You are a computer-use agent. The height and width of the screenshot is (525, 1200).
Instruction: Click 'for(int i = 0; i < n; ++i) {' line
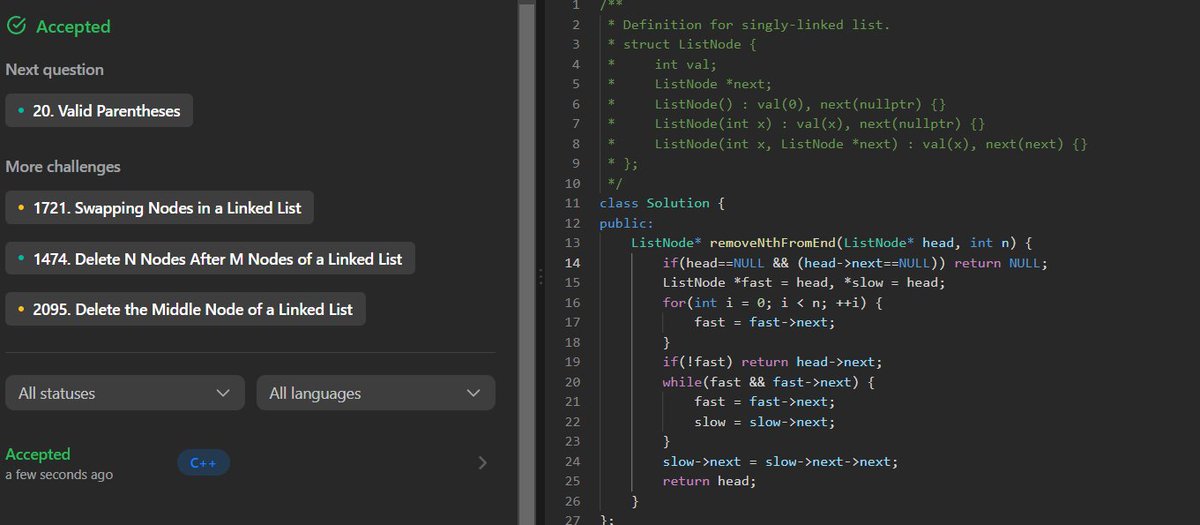pyautogui.click(x=772, y=302)
